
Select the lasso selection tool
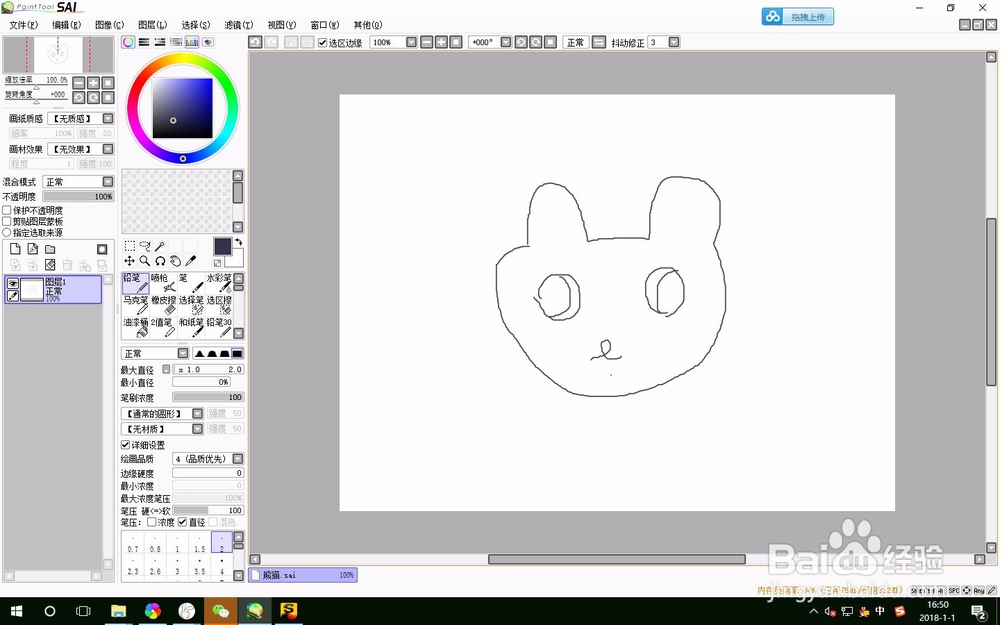[x=145, y=246]
